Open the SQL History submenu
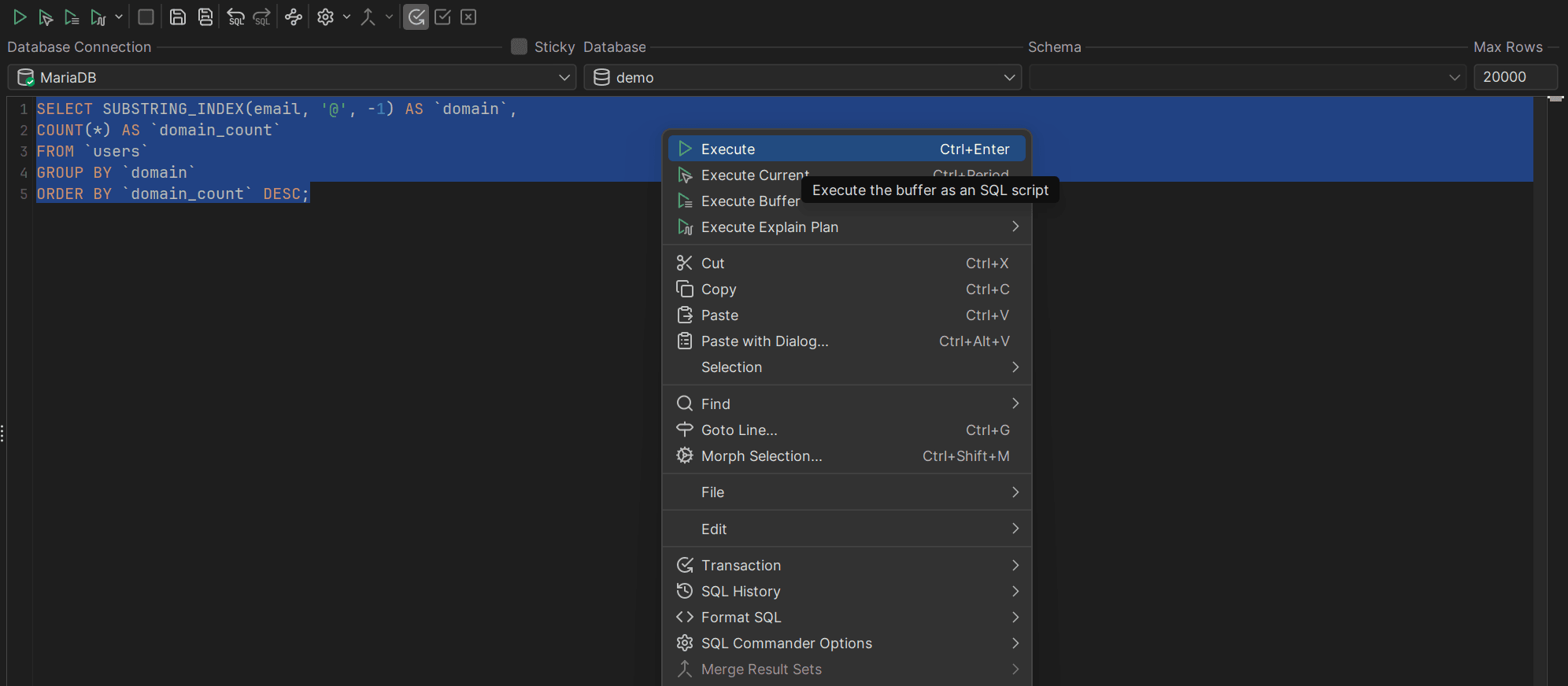 point(847,591)
